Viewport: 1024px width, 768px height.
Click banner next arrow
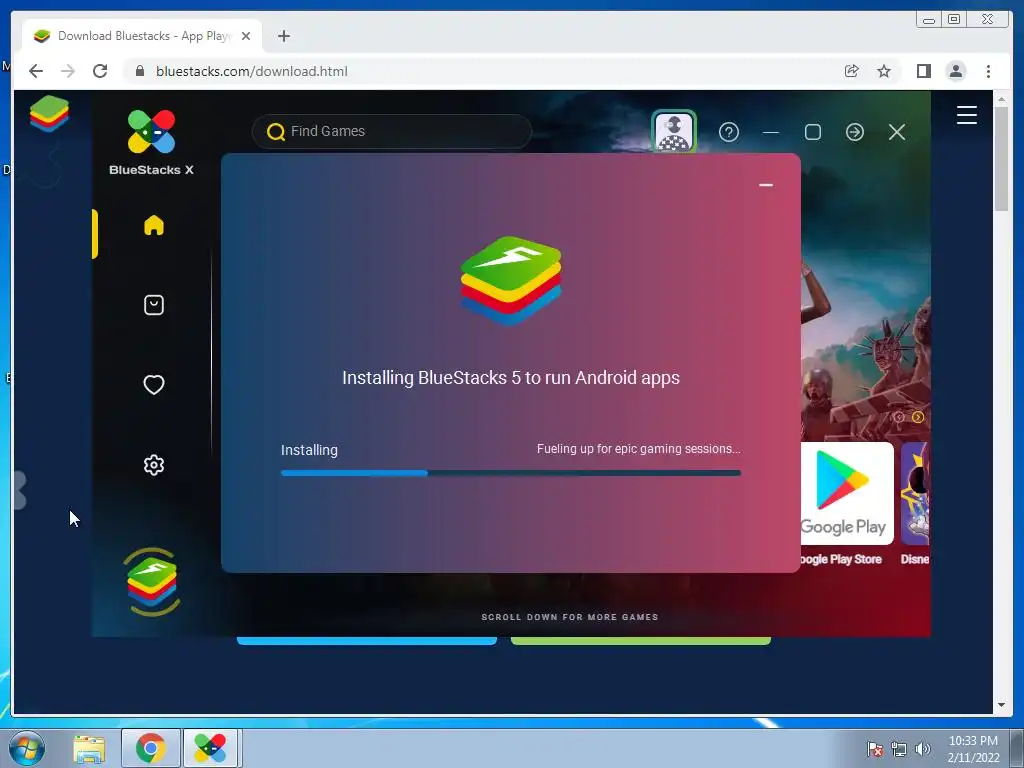(x=918, y=417)
